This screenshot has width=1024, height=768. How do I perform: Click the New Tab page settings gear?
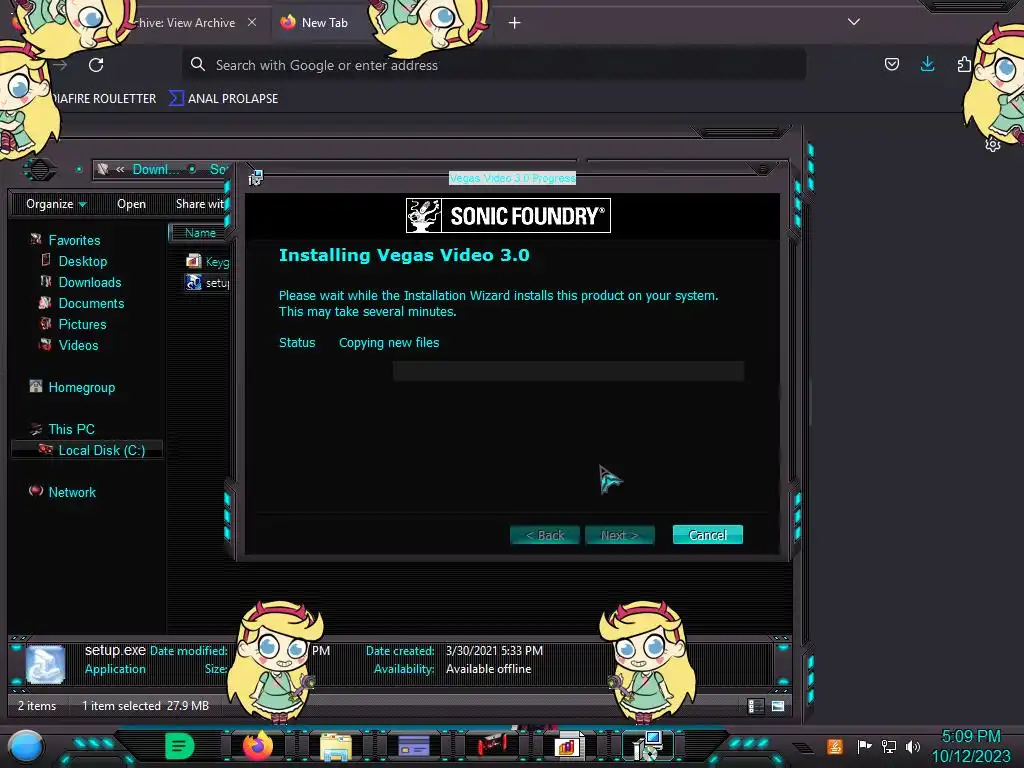click(993, 144)
